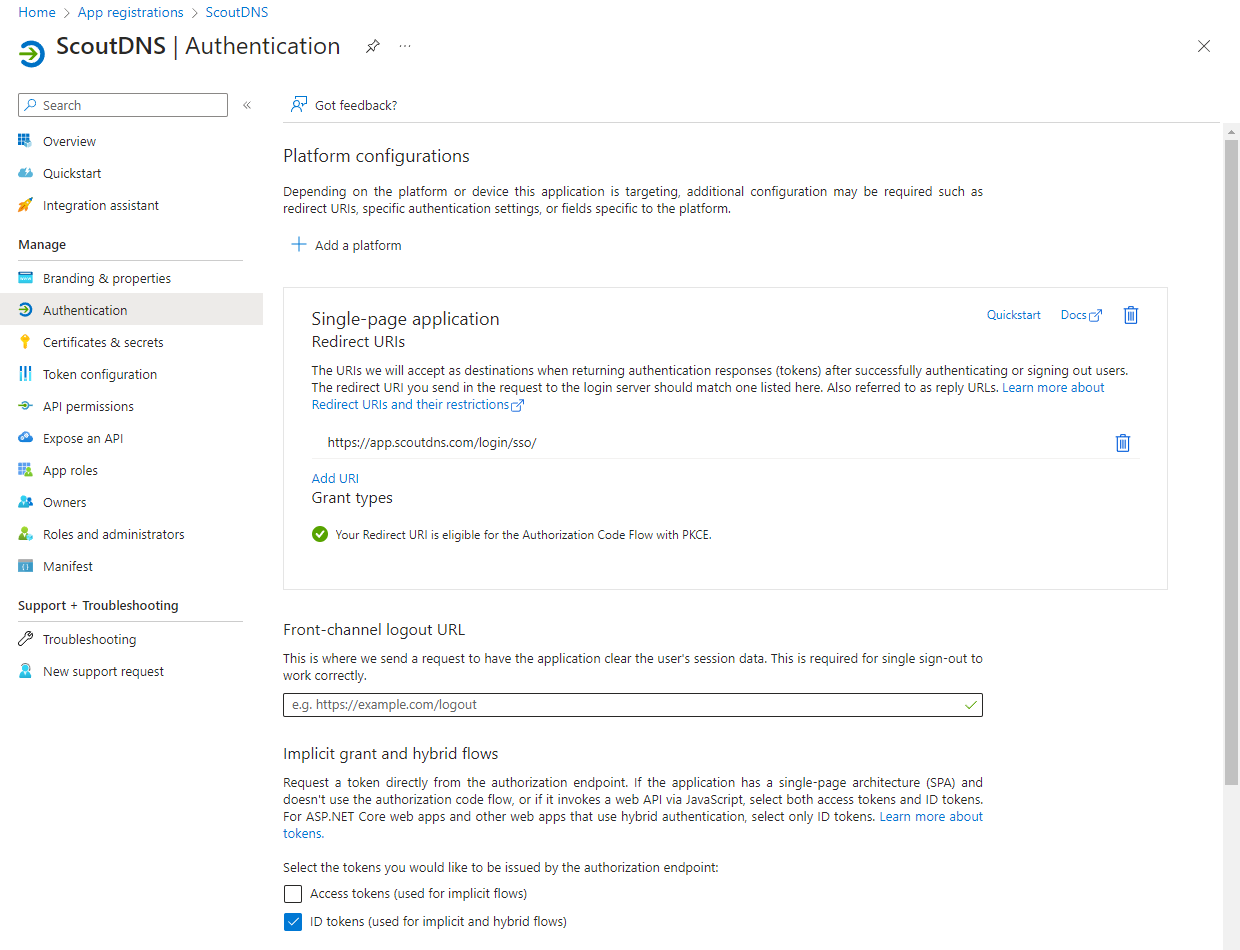1240x950 pixels.
Task: Go to the Home breadcrumb
Action: click(x=37, y=12)
